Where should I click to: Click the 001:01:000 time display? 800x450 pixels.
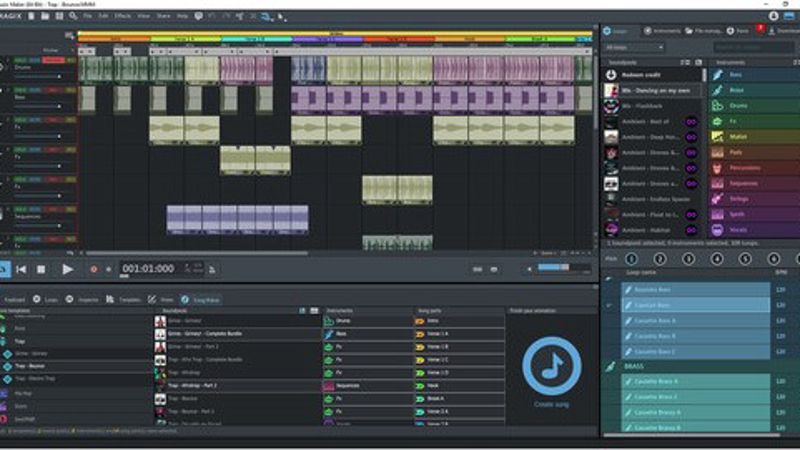pos(148,268)
